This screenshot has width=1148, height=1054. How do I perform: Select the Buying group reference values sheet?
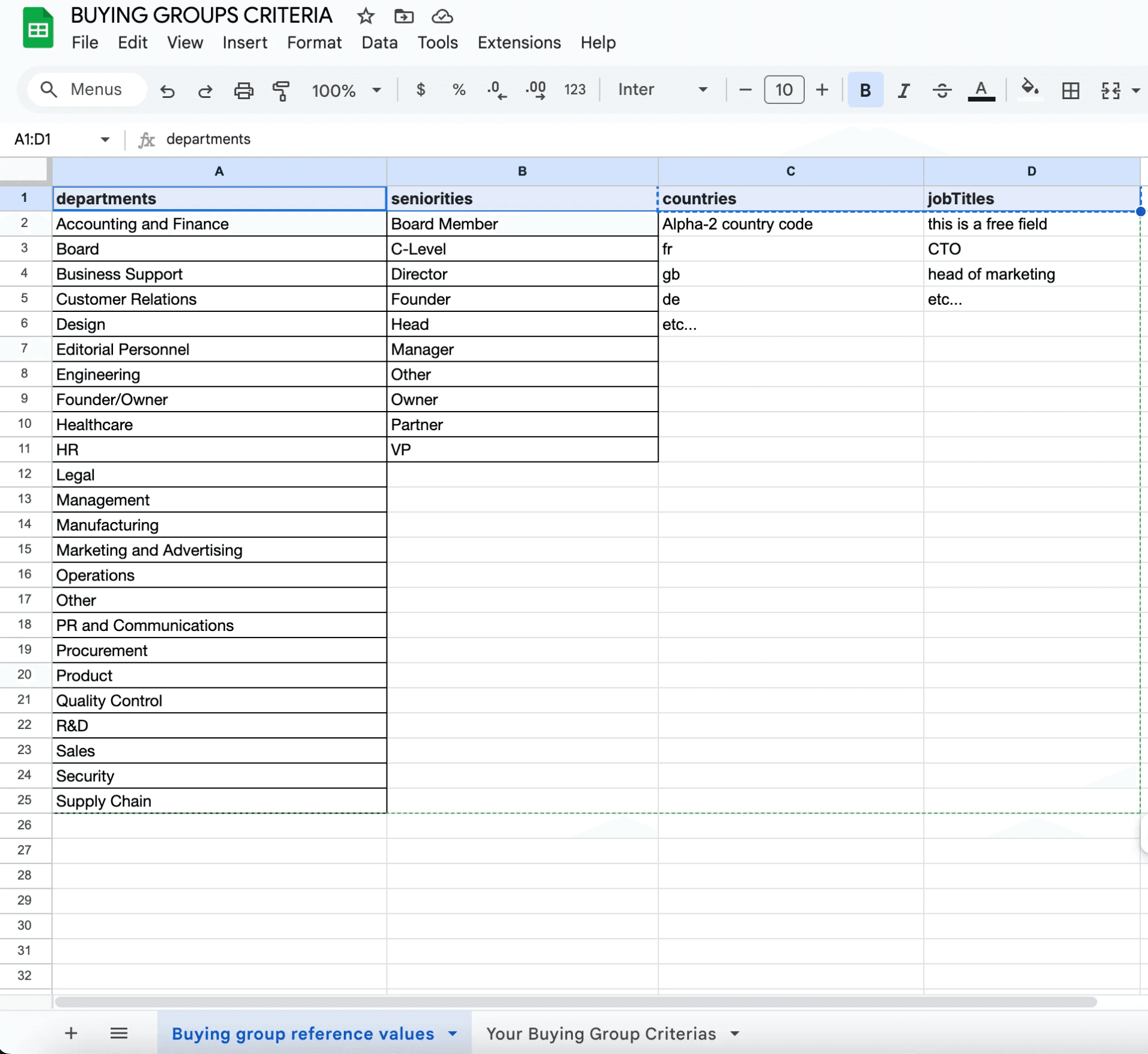(303, 1034)
